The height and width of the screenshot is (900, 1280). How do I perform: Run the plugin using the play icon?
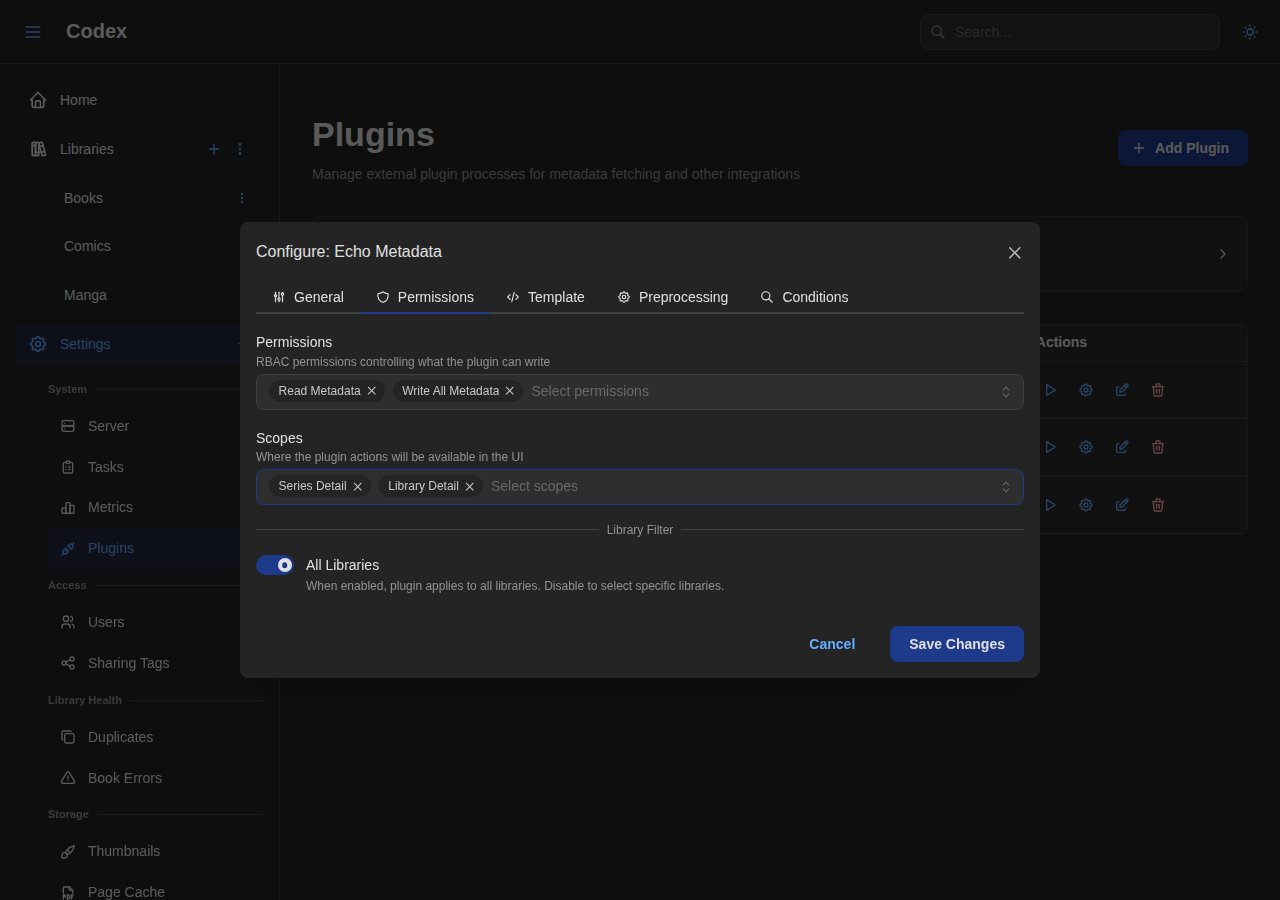[1050, 390]
